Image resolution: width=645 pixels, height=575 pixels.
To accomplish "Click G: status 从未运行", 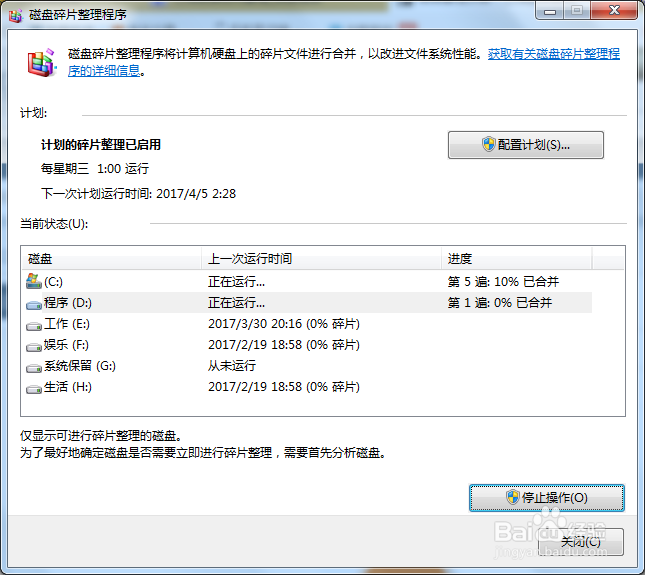I will [232, 366].
